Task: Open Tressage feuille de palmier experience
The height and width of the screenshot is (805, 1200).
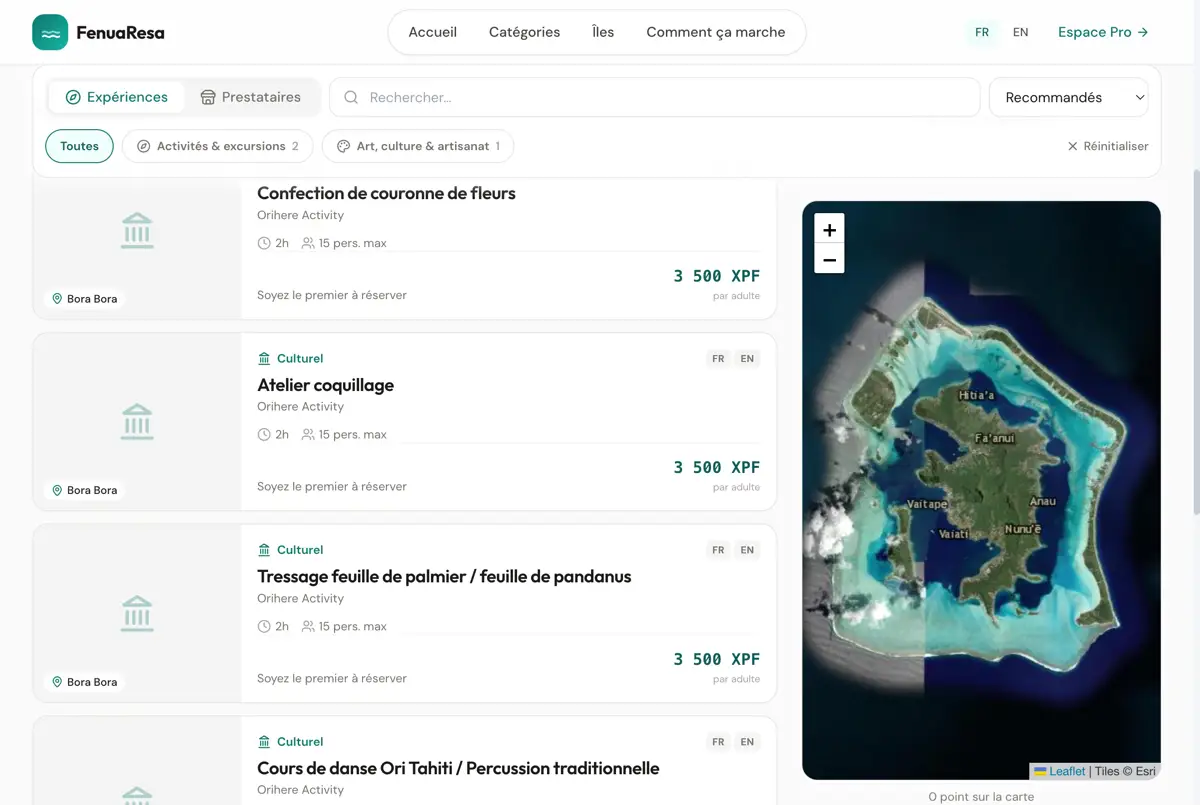Action: coord(444,576)
